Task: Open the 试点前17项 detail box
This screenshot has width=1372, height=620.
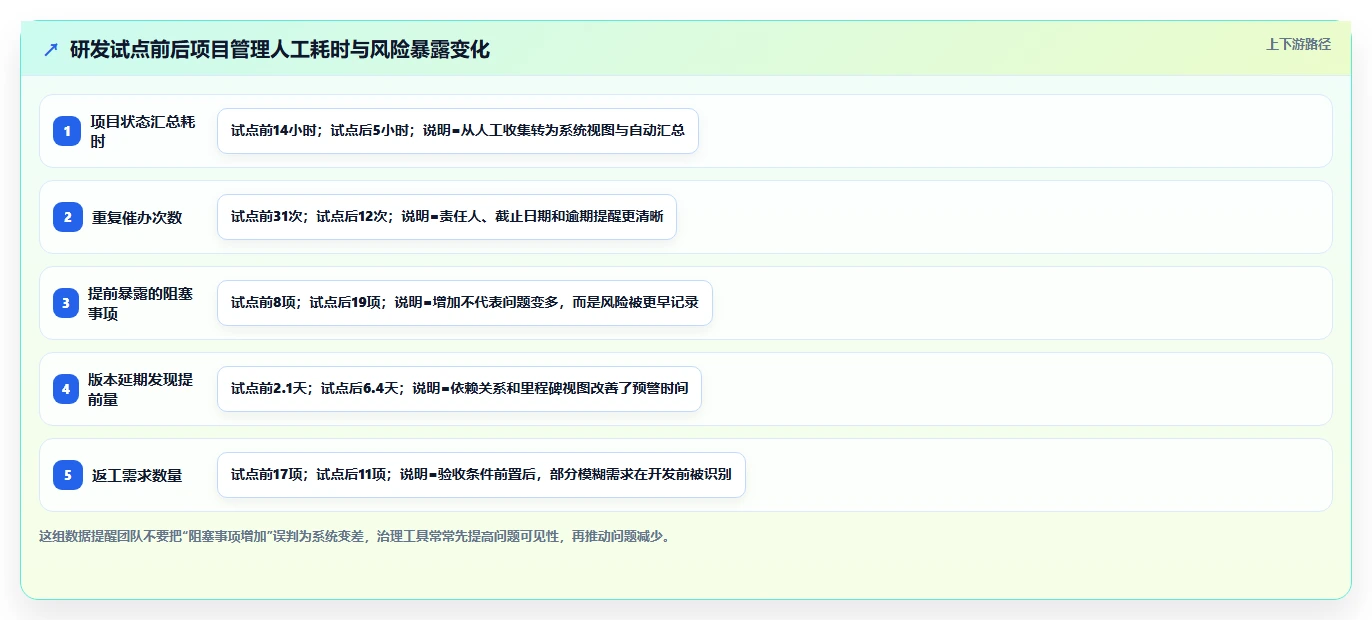Action: coord(481,475)
